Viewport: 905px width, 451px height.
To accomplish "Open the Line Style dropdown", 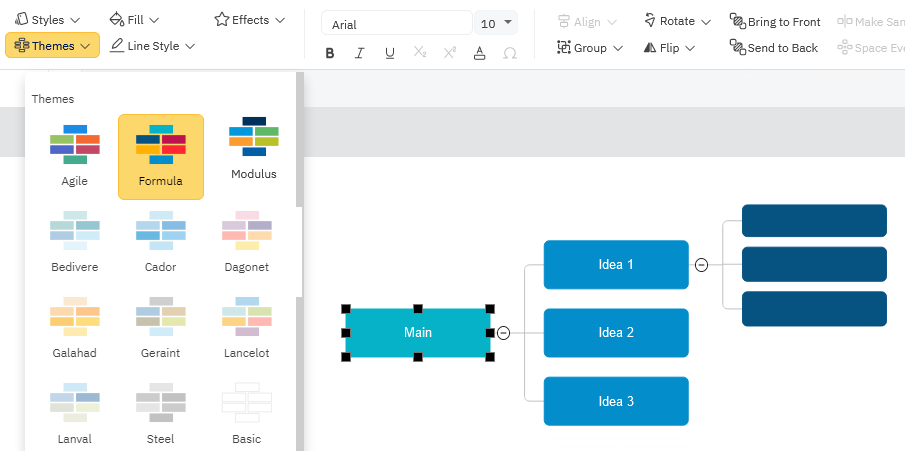I will pyautogui.click(x=152, y=45).
